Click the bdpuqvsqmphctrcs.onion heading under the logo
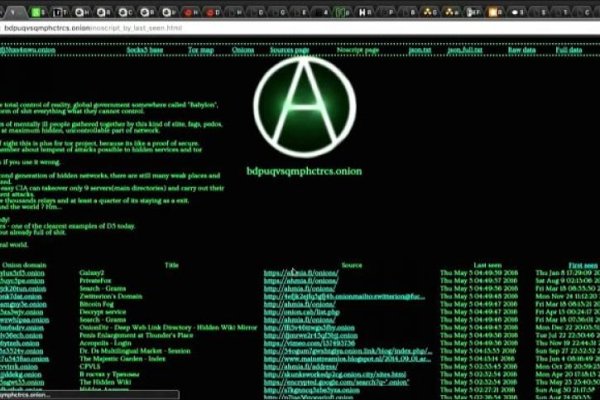This screenshot has height=400, width=600. click(304, 171)
